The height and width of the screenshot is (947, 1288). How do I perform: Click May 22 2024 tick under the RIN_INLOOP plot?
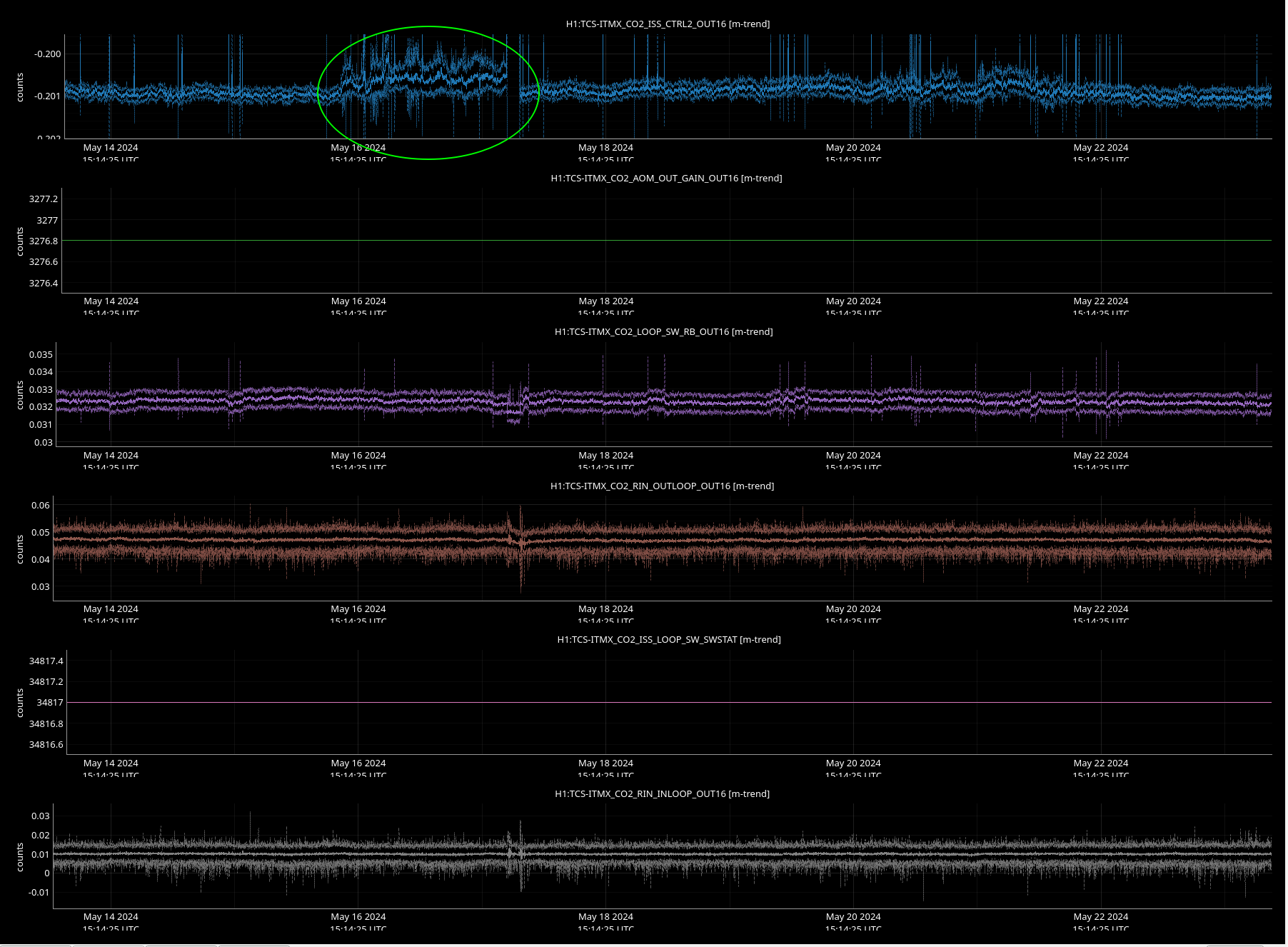tap(1100, 917)
